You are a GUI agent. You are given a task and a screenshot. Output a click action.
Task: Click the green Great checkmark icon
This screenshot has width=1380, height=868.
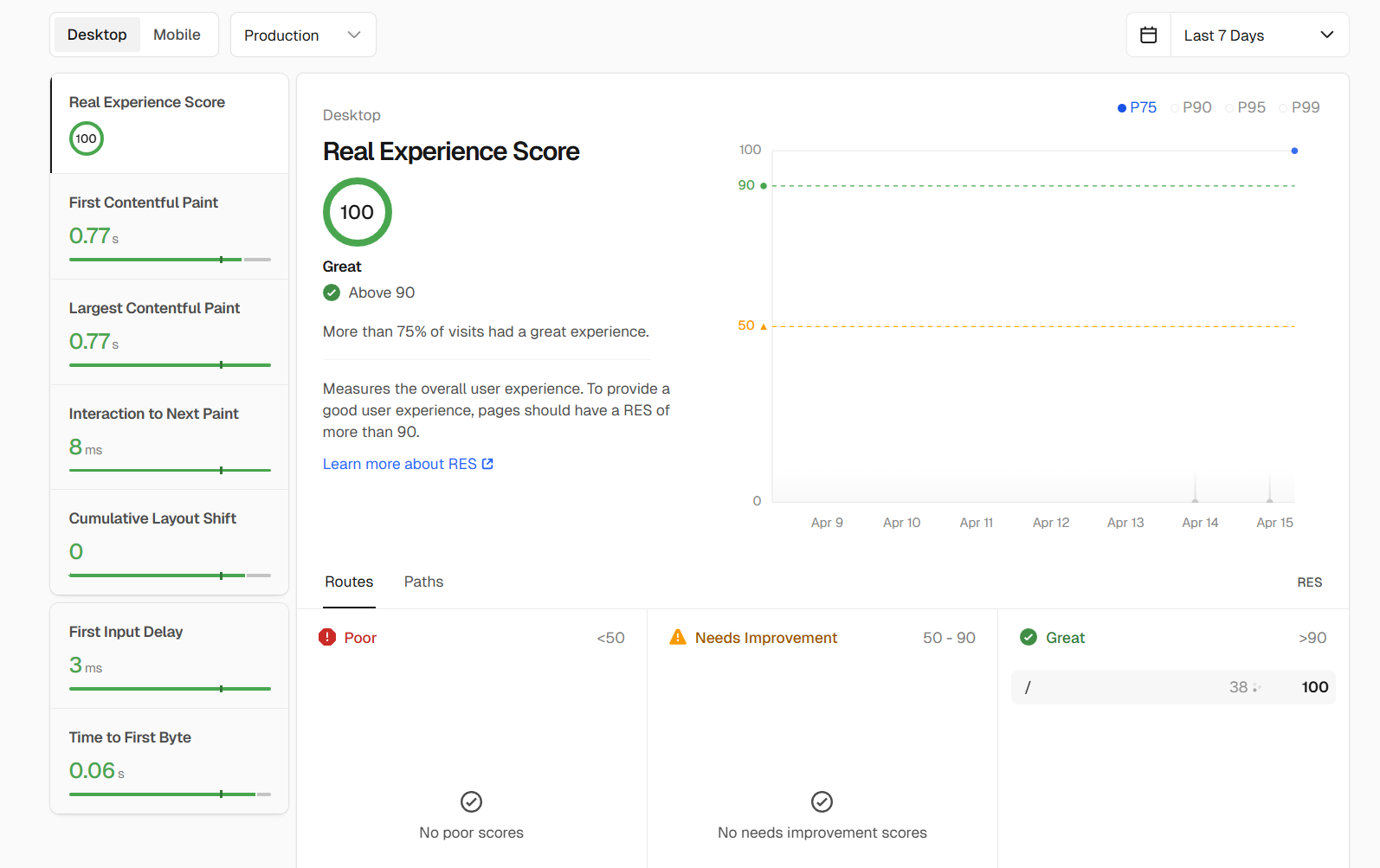[1029, 638]
